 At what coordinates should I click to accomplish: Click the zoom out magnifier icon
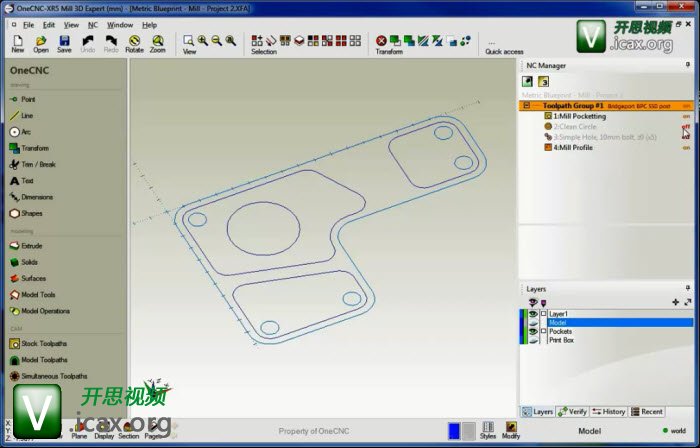217,41
